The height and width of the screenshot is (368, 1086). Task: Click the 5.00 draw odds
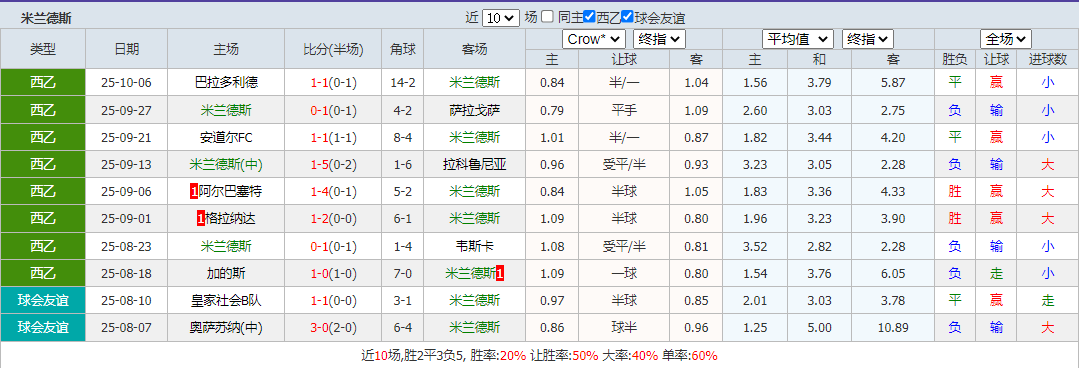point(819,328)
